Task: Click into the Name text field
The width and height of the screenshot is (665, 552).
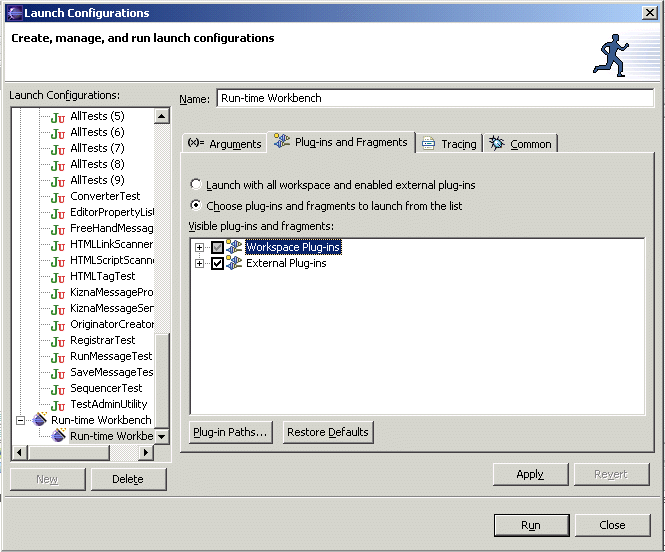Action: (434, 98)
